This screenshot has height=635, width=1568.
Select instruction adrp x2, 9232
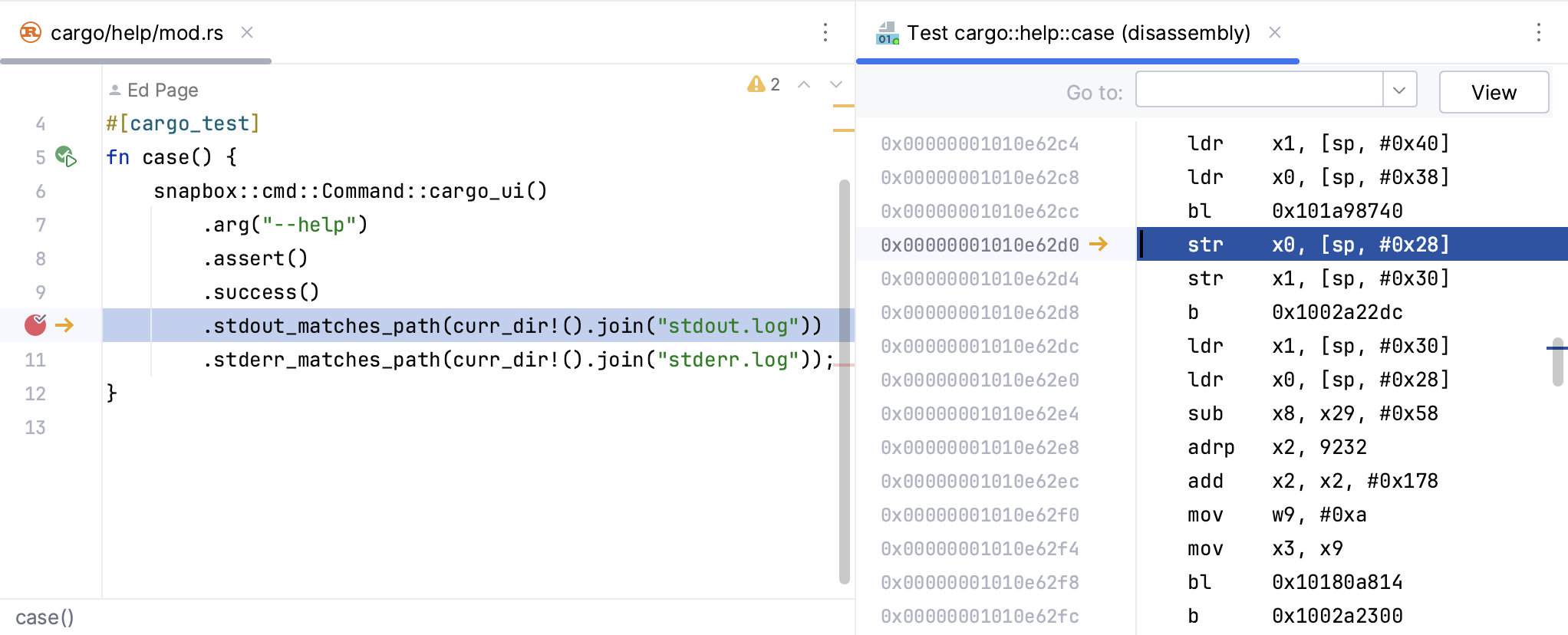pos(1277,447)
